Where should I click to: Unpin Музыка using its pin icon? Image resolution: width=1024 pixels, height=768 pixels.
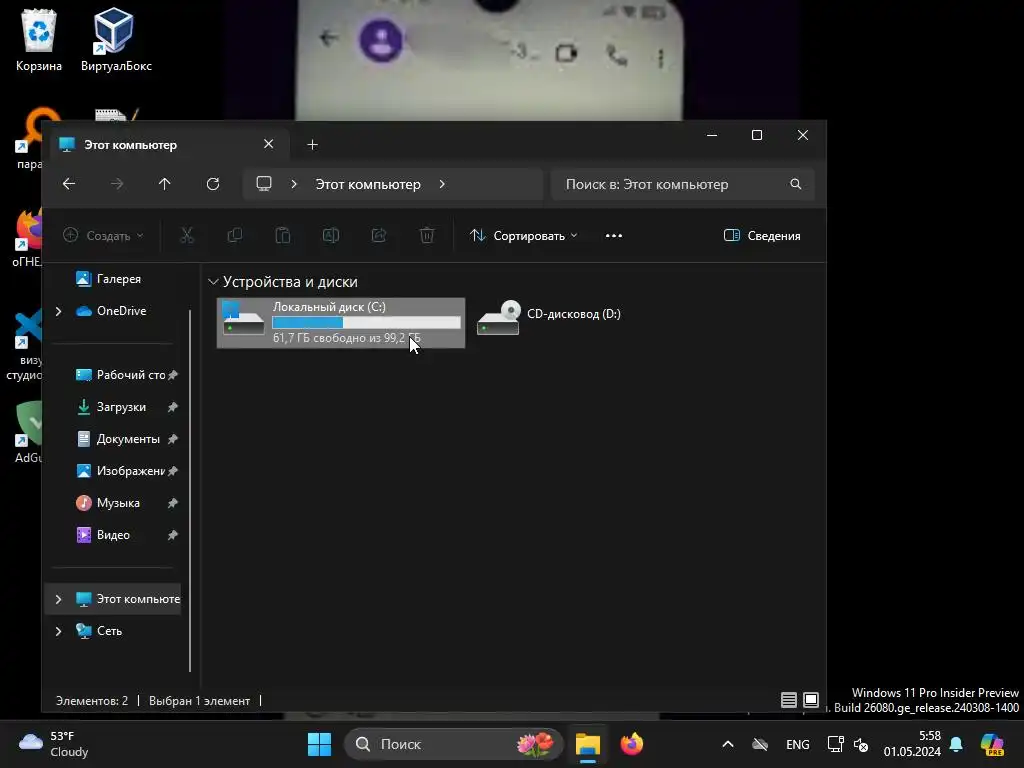tap(172, 503)
